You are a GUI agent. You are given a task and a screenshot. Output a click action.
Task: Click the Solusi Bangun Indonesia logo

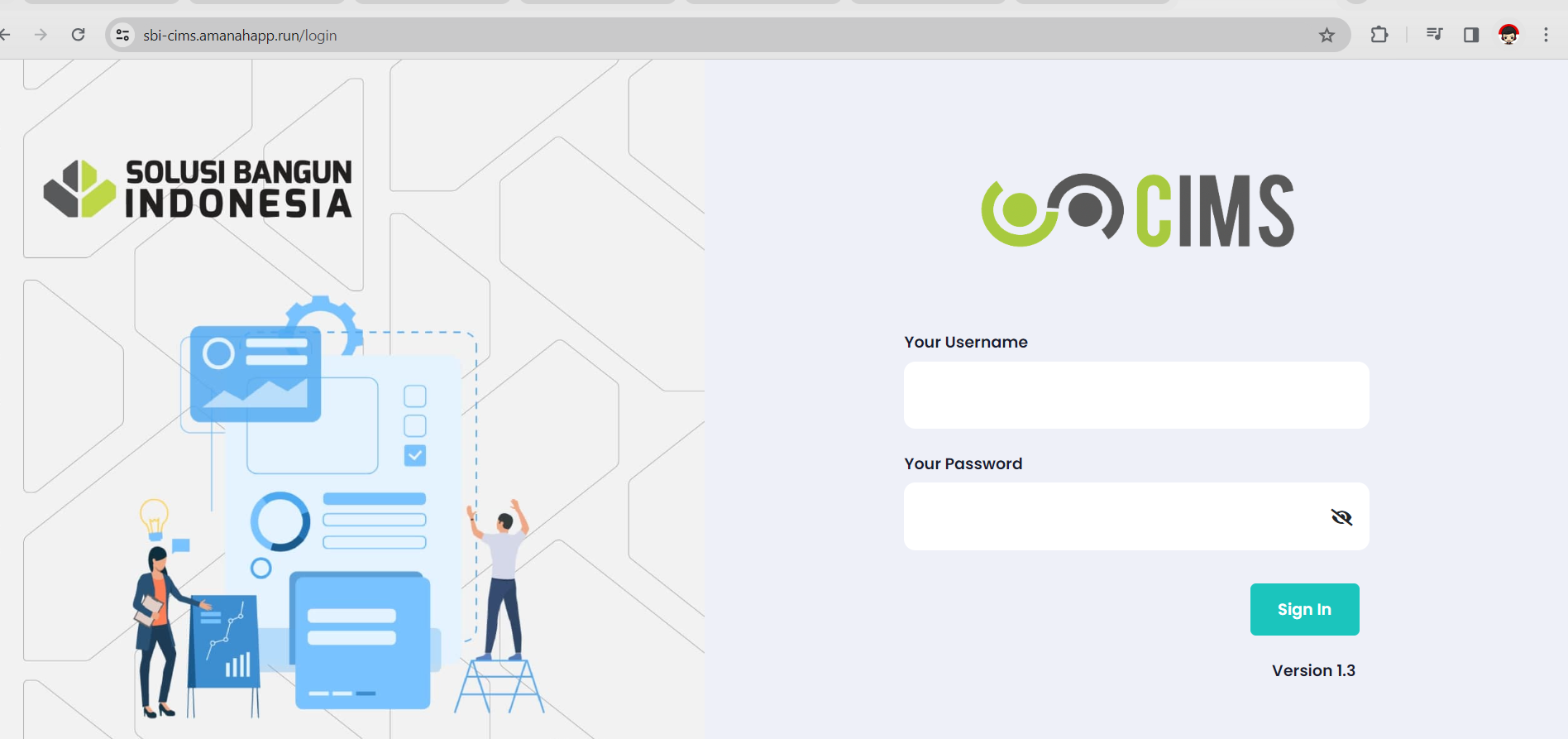[x=198, y=189]
